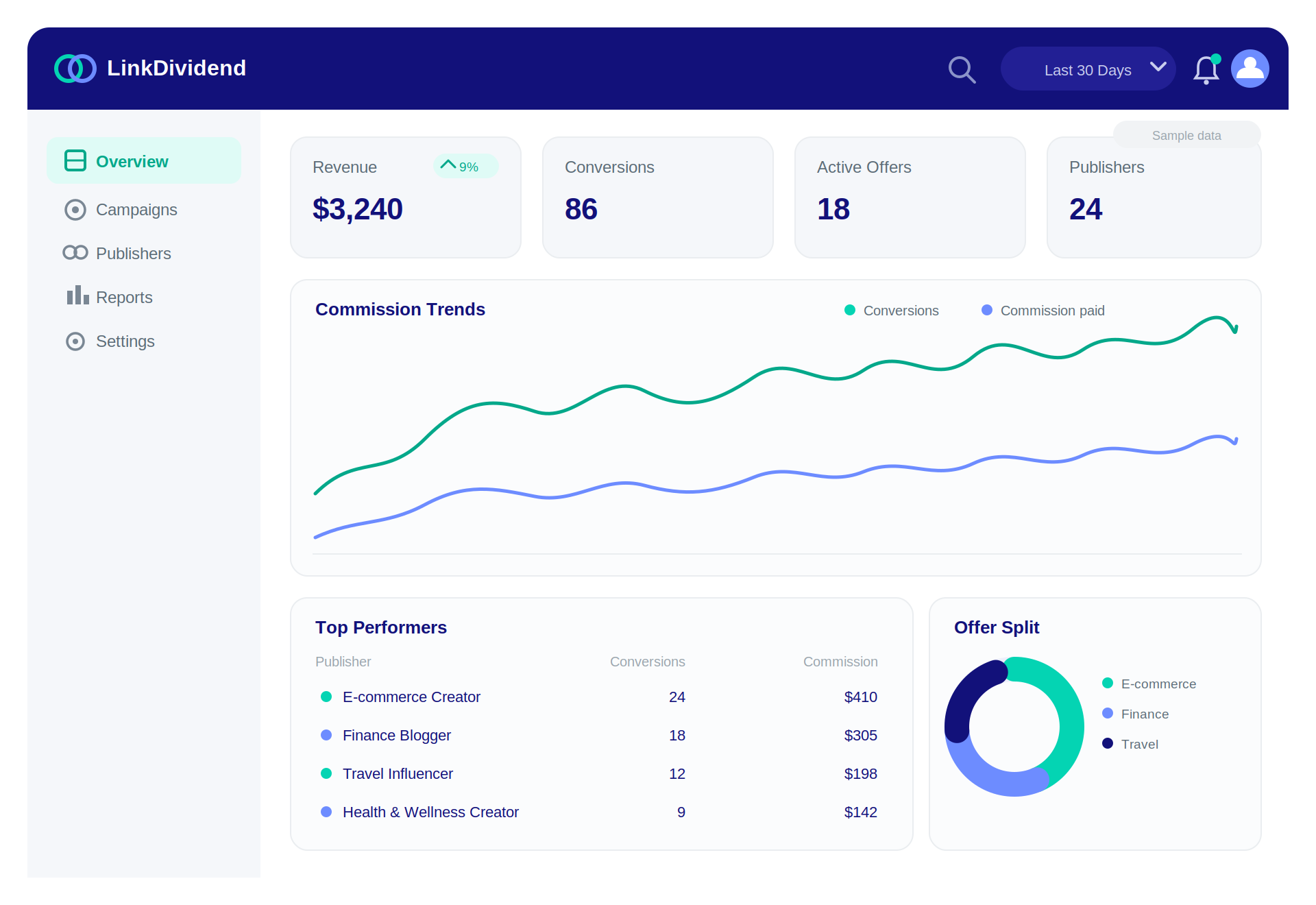Open the Revenue $3,240 card

406,197
